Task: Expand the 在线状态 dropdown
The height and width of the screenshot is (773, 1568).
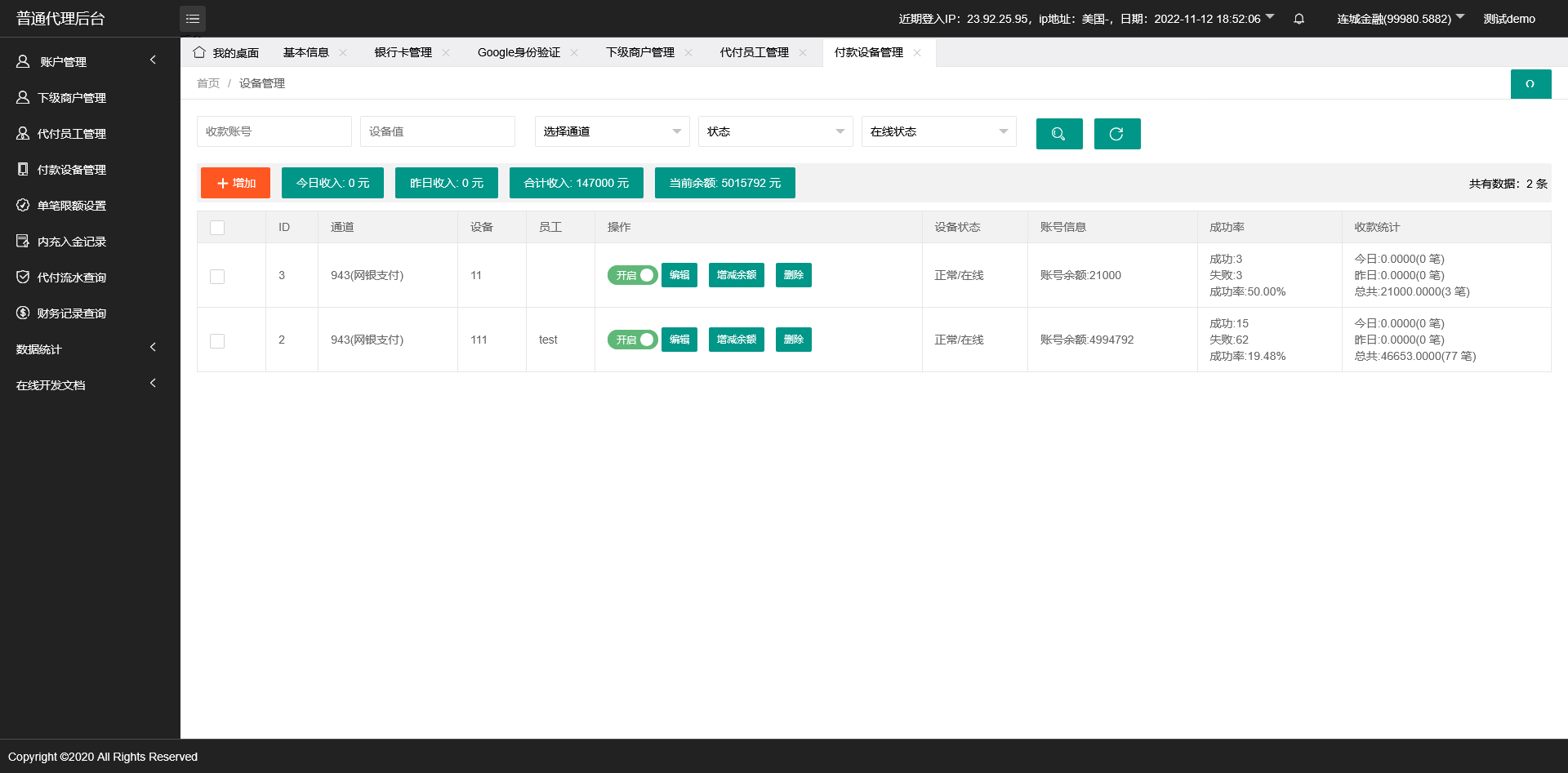Action: (938, 131)
